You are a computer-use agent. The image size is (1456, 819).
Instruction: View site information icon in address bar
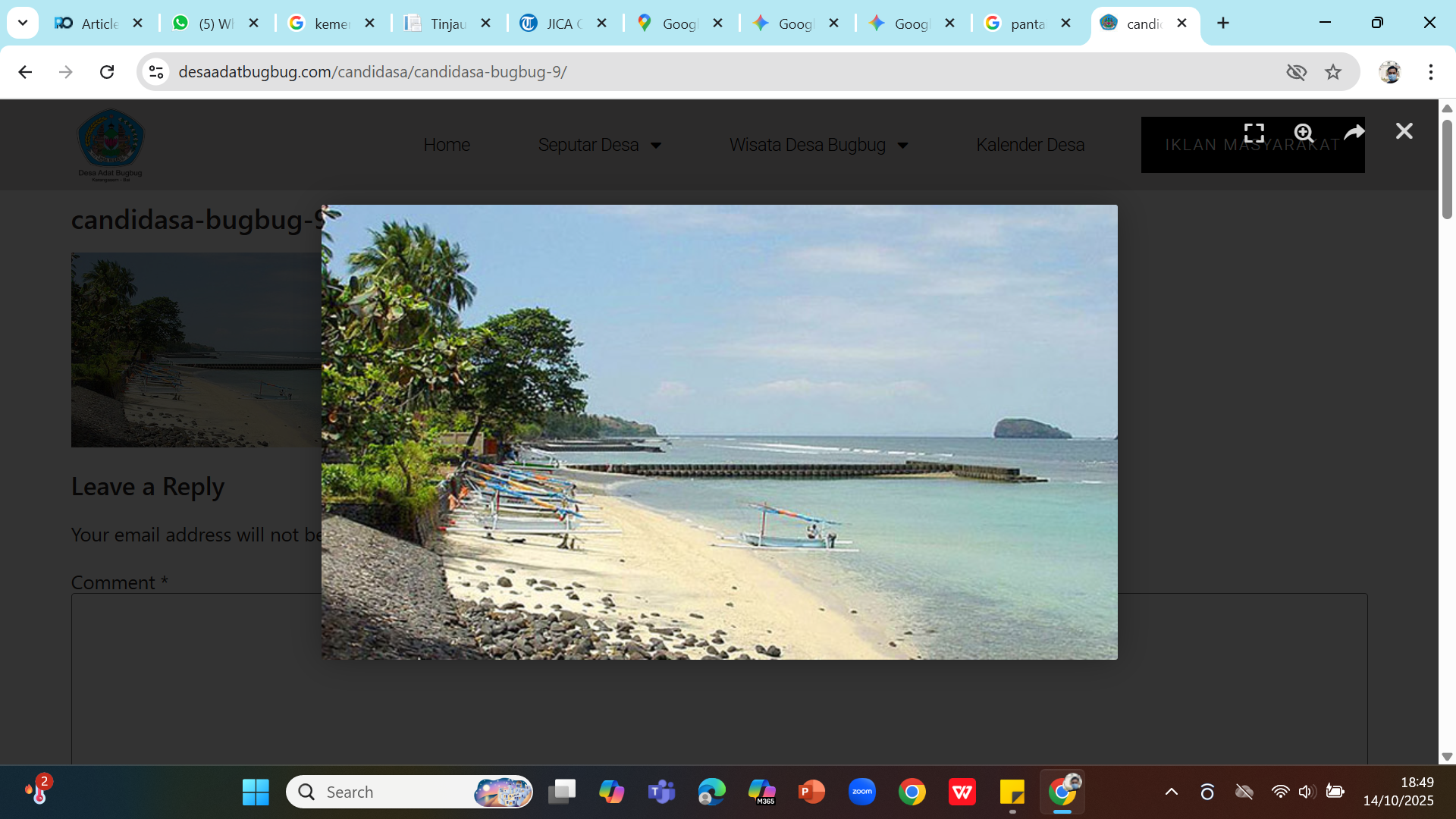coord(156,72)
